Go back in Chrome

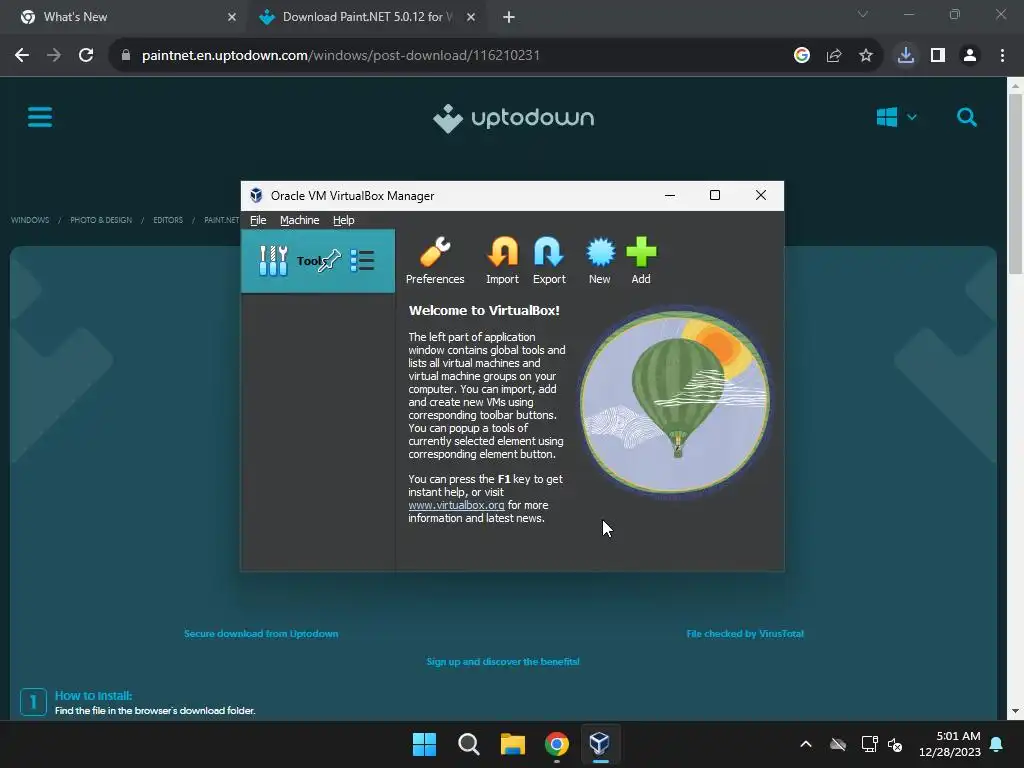click(22, 55)
